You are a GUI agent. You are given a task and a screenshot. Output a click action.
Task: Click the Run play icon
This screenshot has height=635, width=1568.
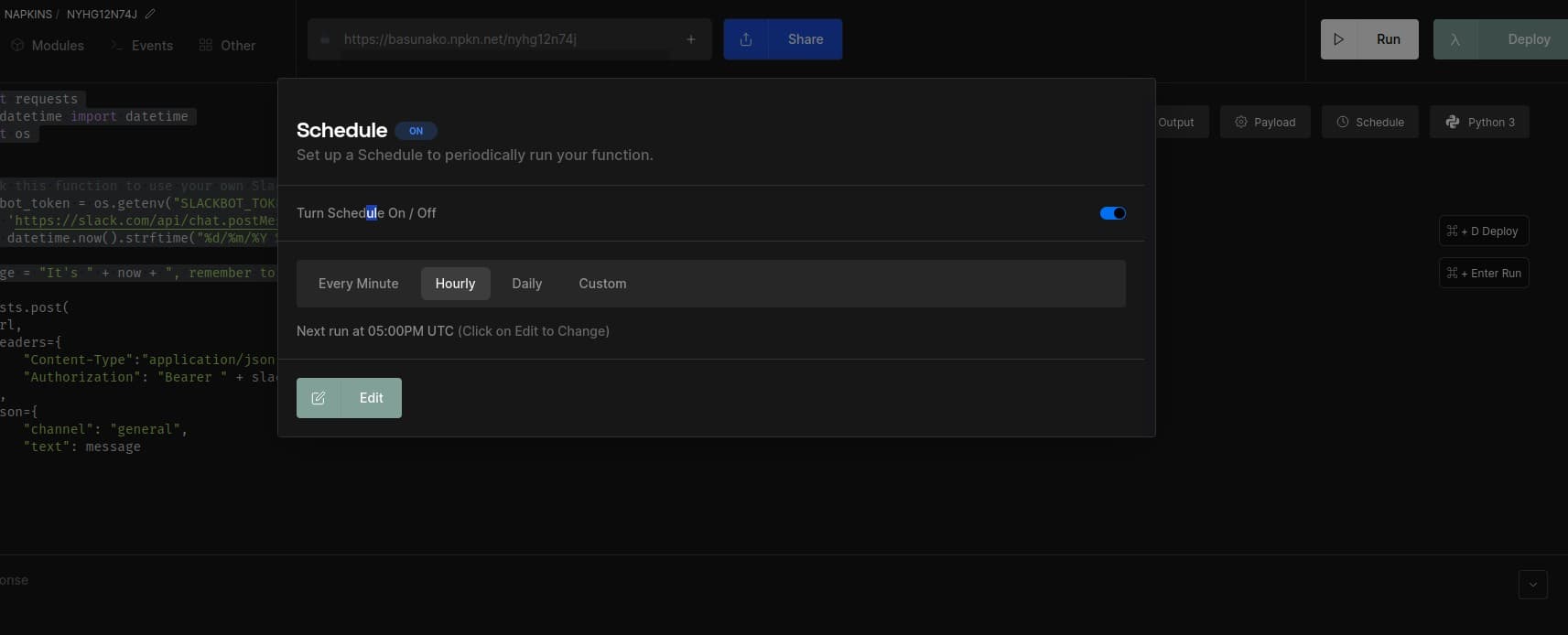[x=1339, y=39]
